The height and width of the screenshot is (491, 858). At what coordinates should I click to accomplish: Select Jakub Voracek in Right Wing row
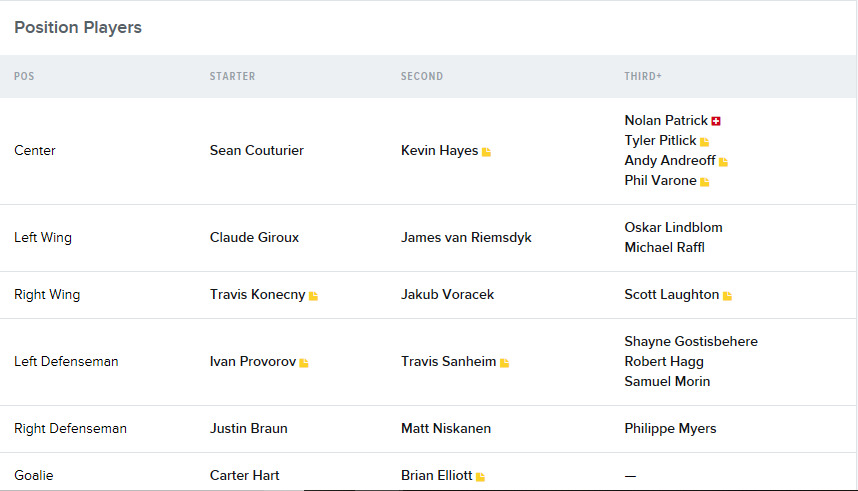coord(448,294)
